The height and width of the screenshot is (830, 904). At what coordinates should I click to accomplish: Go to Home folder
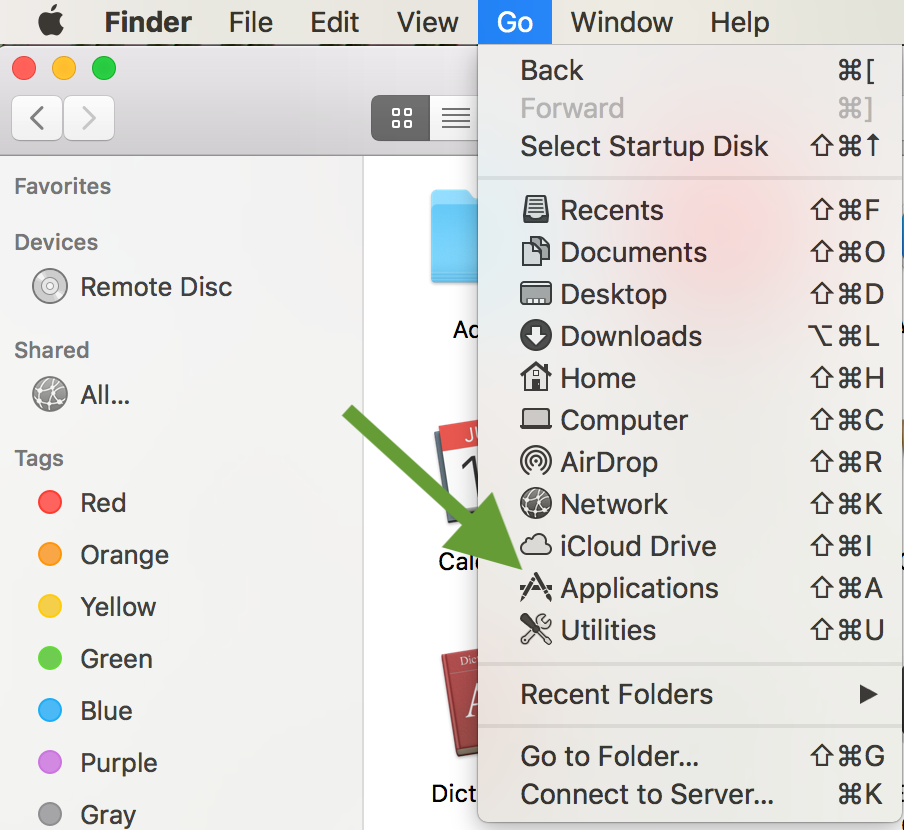tap(597, 378)
